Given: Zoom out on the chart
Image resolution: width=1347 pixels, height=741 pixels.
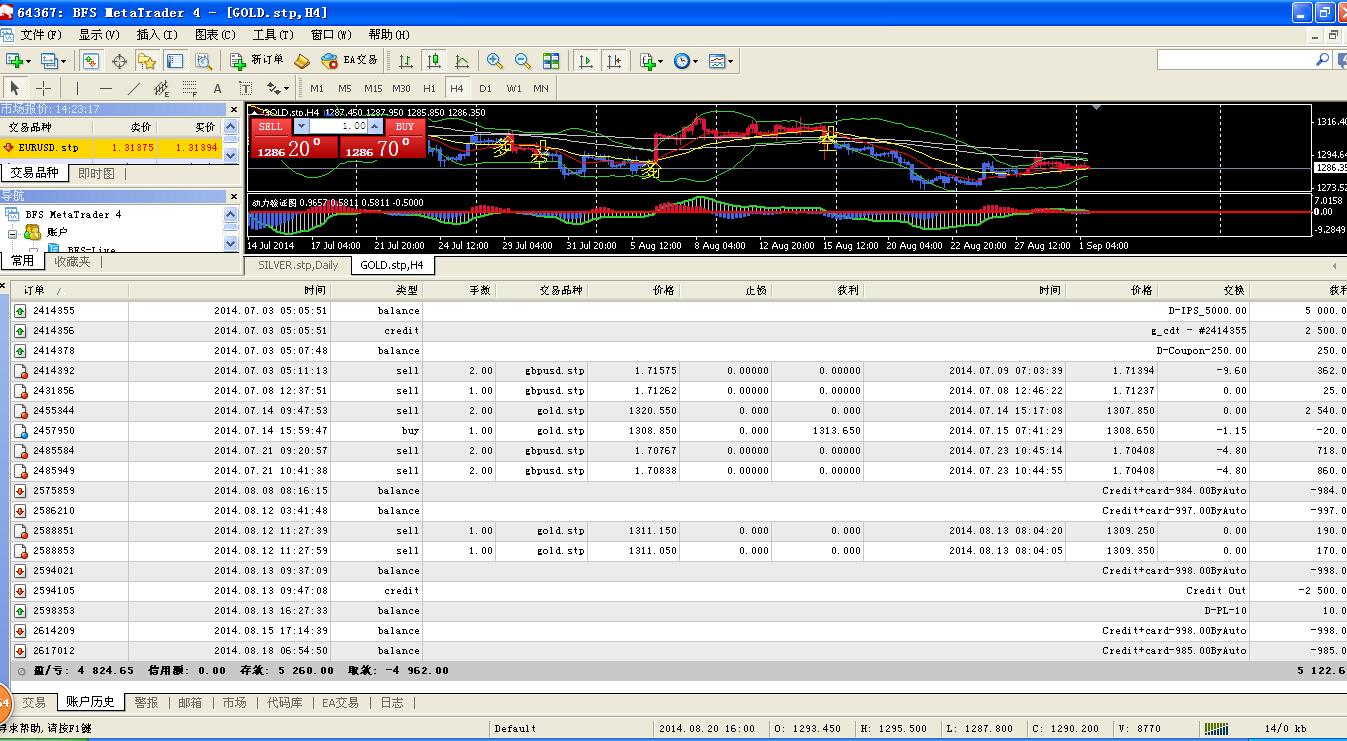Looking at the screenshot, I should click(523, 61).
